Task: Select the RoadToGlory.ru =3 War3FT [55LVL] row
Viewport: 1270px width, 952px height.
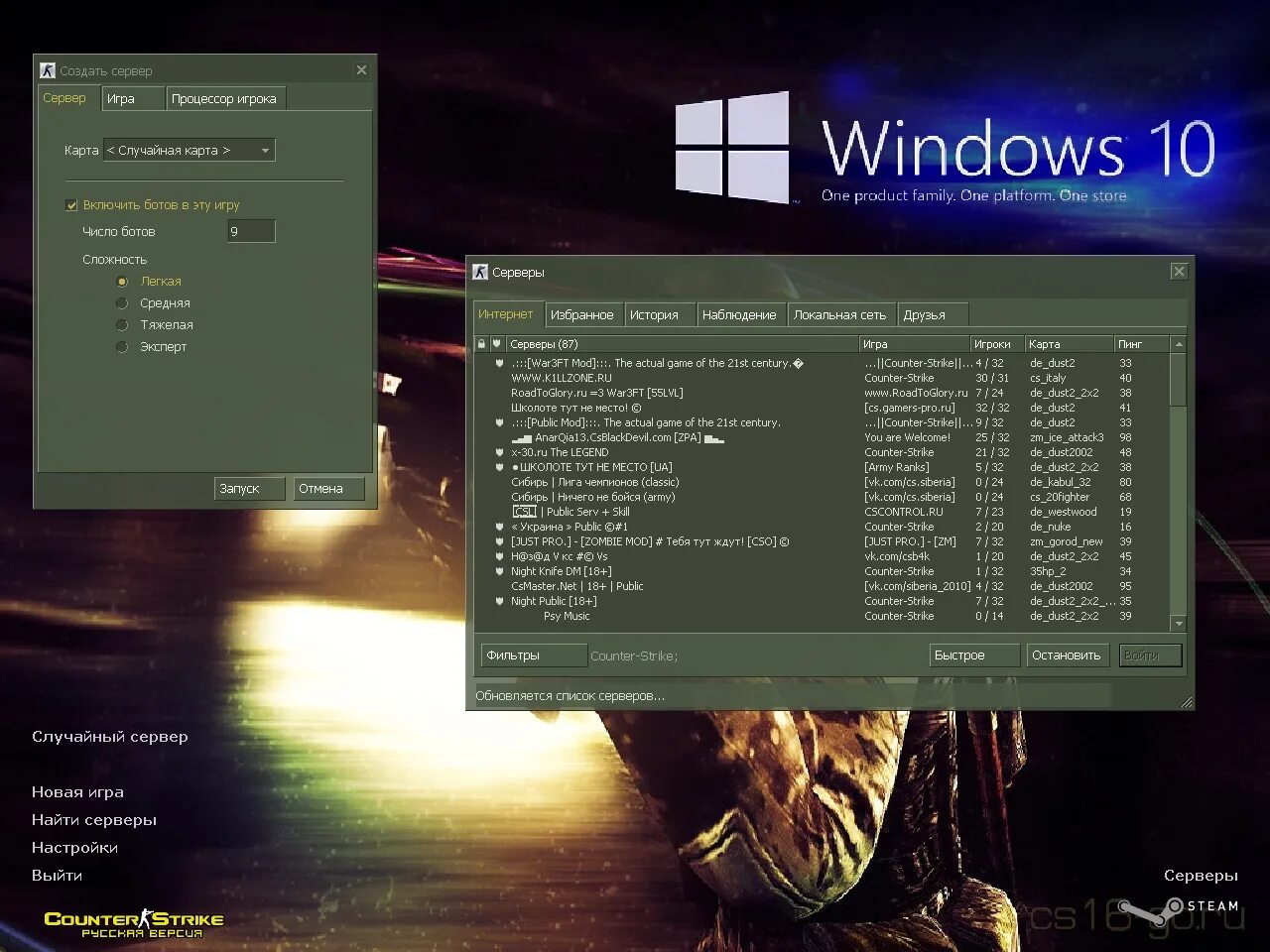Action: click(x=823, y=393)
